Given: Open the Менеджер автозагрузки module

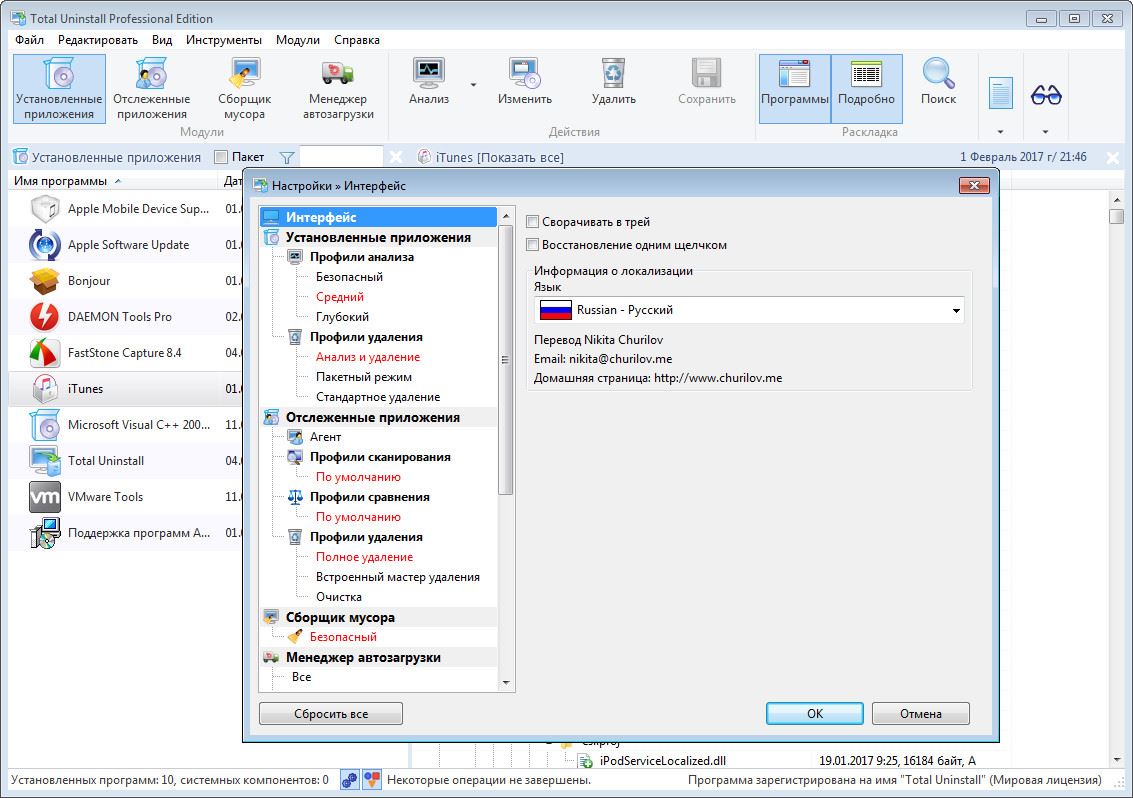Looking at the screenshot, I should 338,89.
